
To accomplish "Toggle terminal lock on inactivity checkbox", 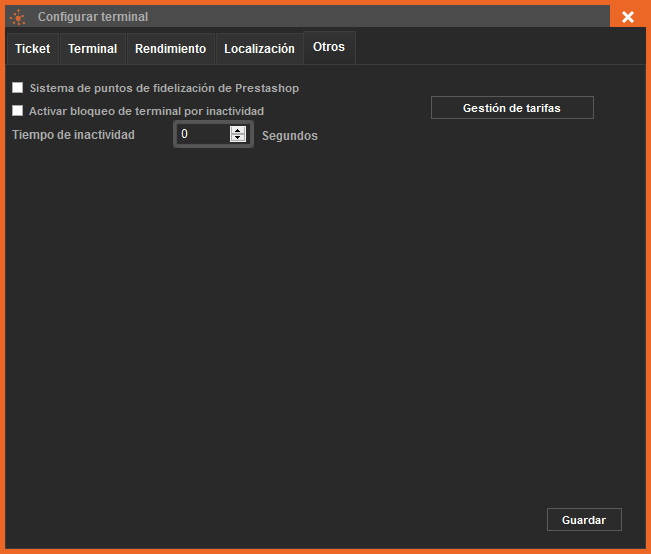I will [17, 111].
